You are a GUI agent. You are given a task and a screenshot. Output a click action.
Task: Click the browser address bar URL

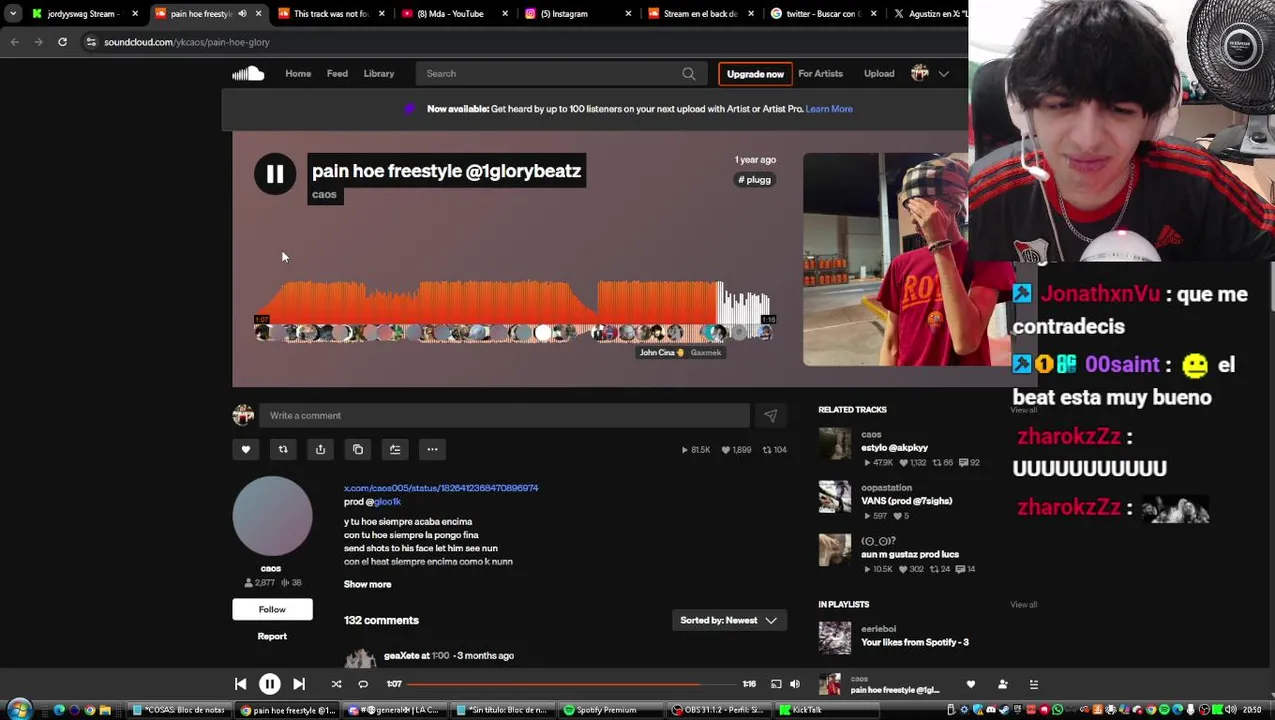coord(187,42)
